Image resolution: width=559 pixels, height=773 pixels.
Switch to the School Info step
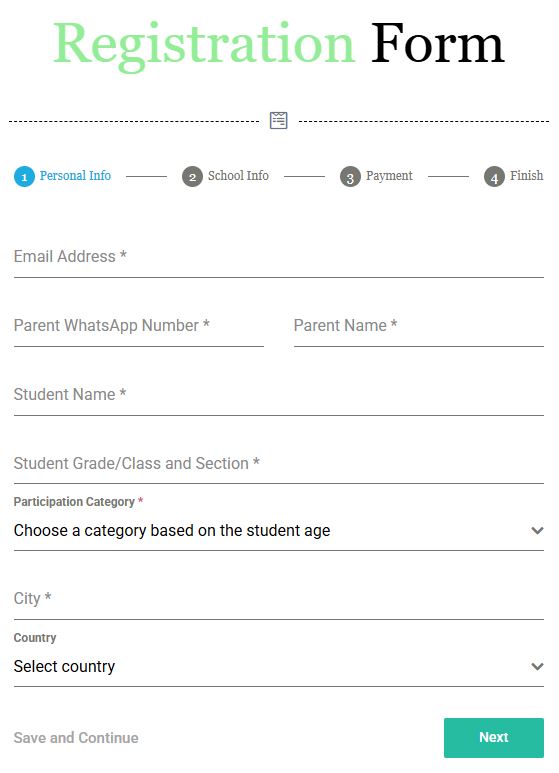pyautogui.click(x=238, y=176)
